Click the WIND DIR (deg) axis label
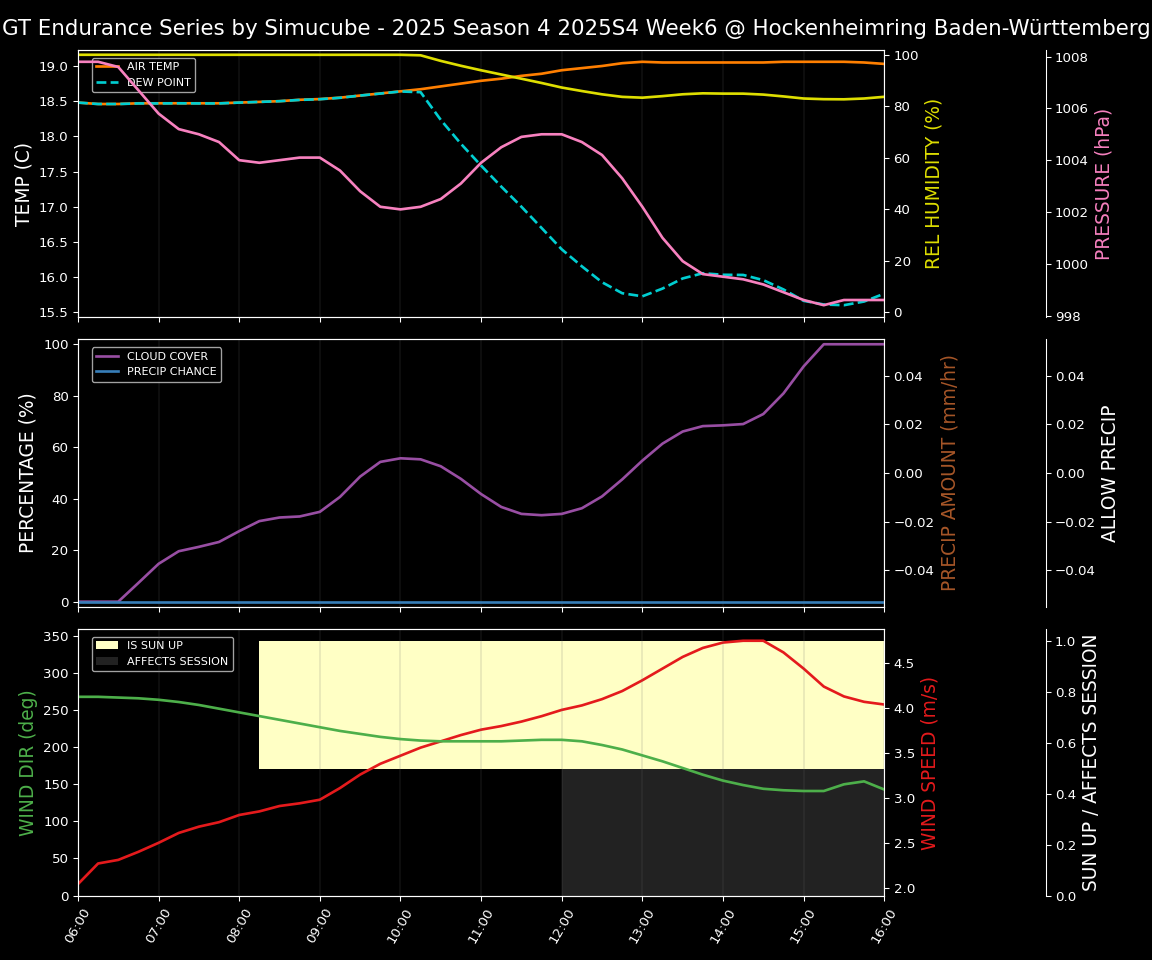Image resolution: width=1152 pixels, height=960 pixels. [x=27, y=762]
